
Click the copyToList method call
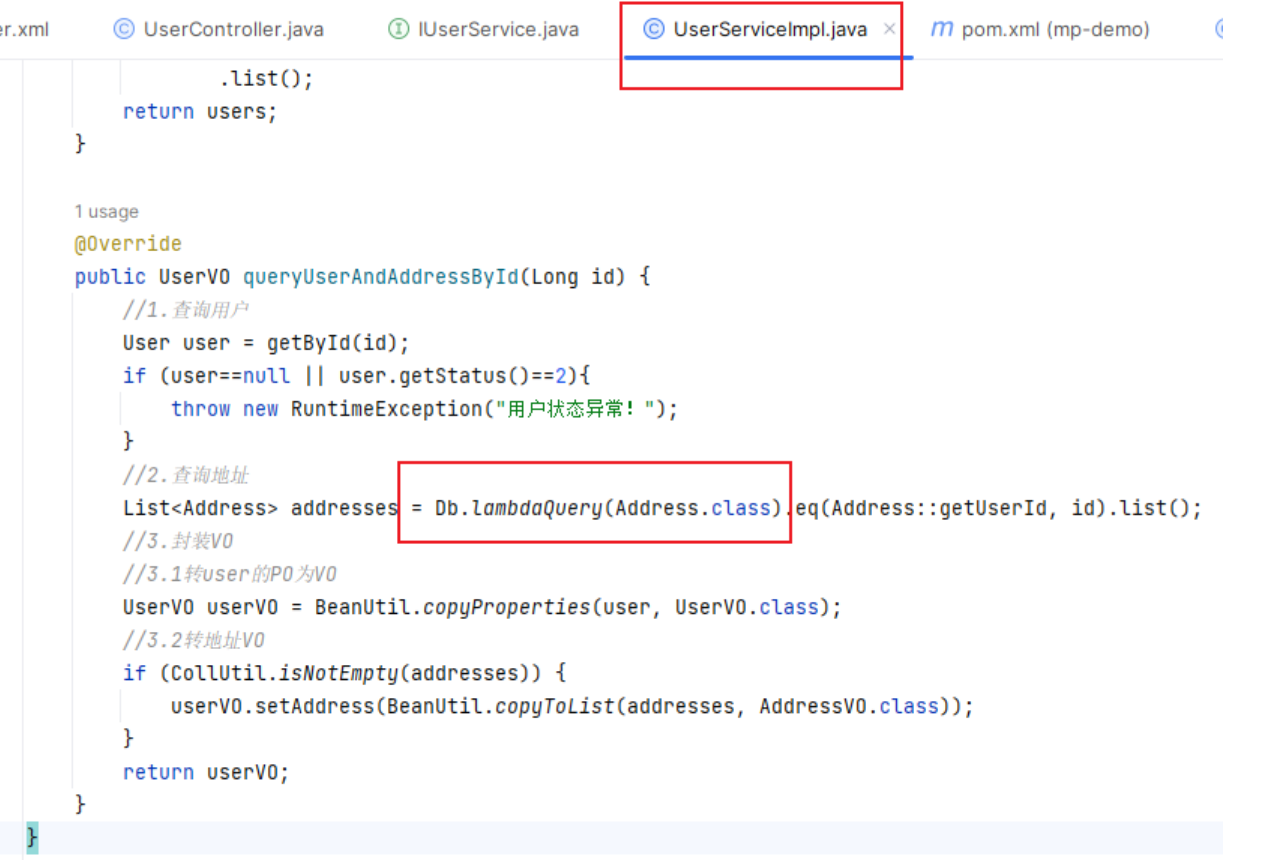[555, 706]
